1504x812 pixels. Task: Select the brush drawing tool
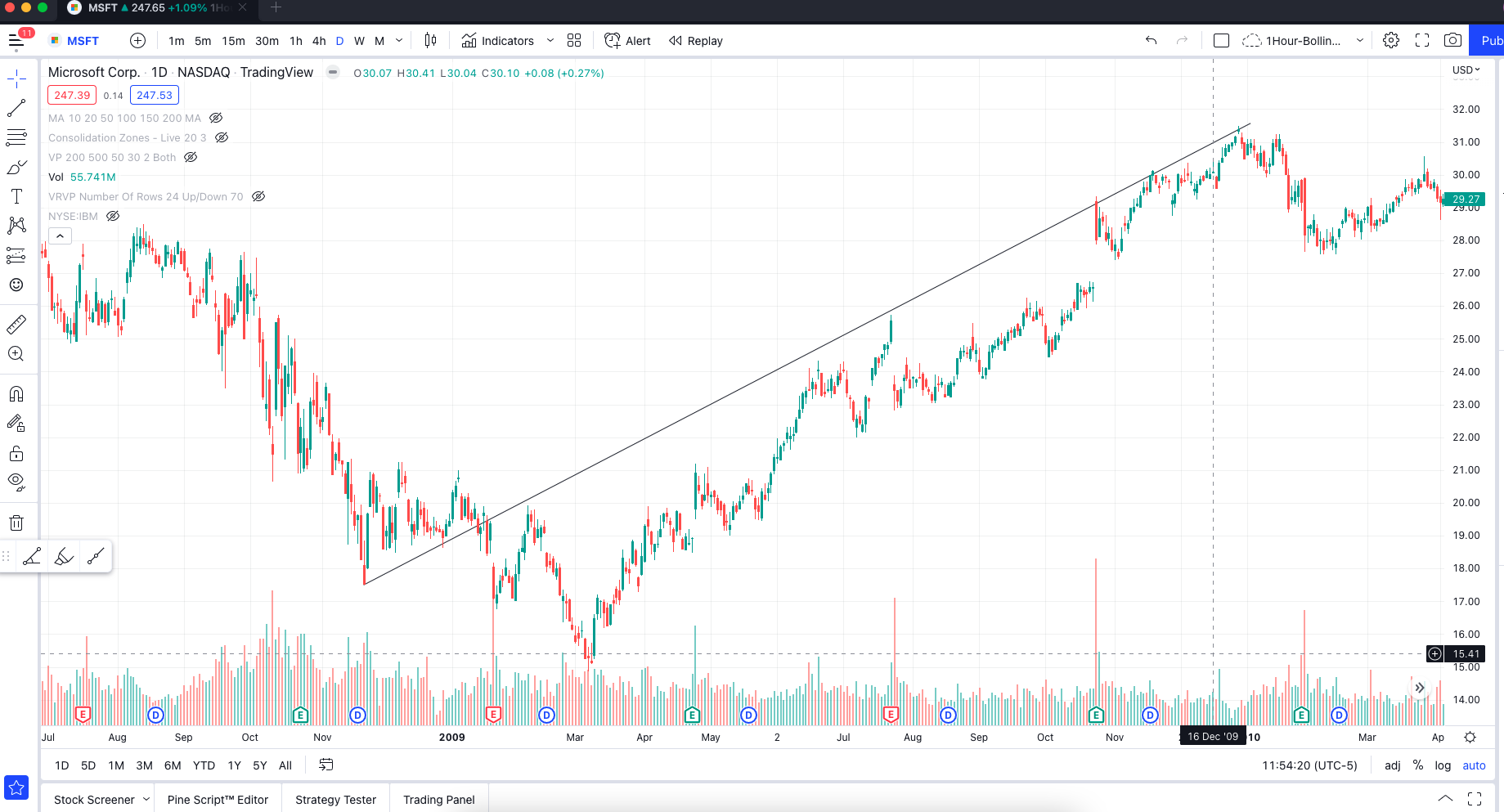tap(16, 167)
